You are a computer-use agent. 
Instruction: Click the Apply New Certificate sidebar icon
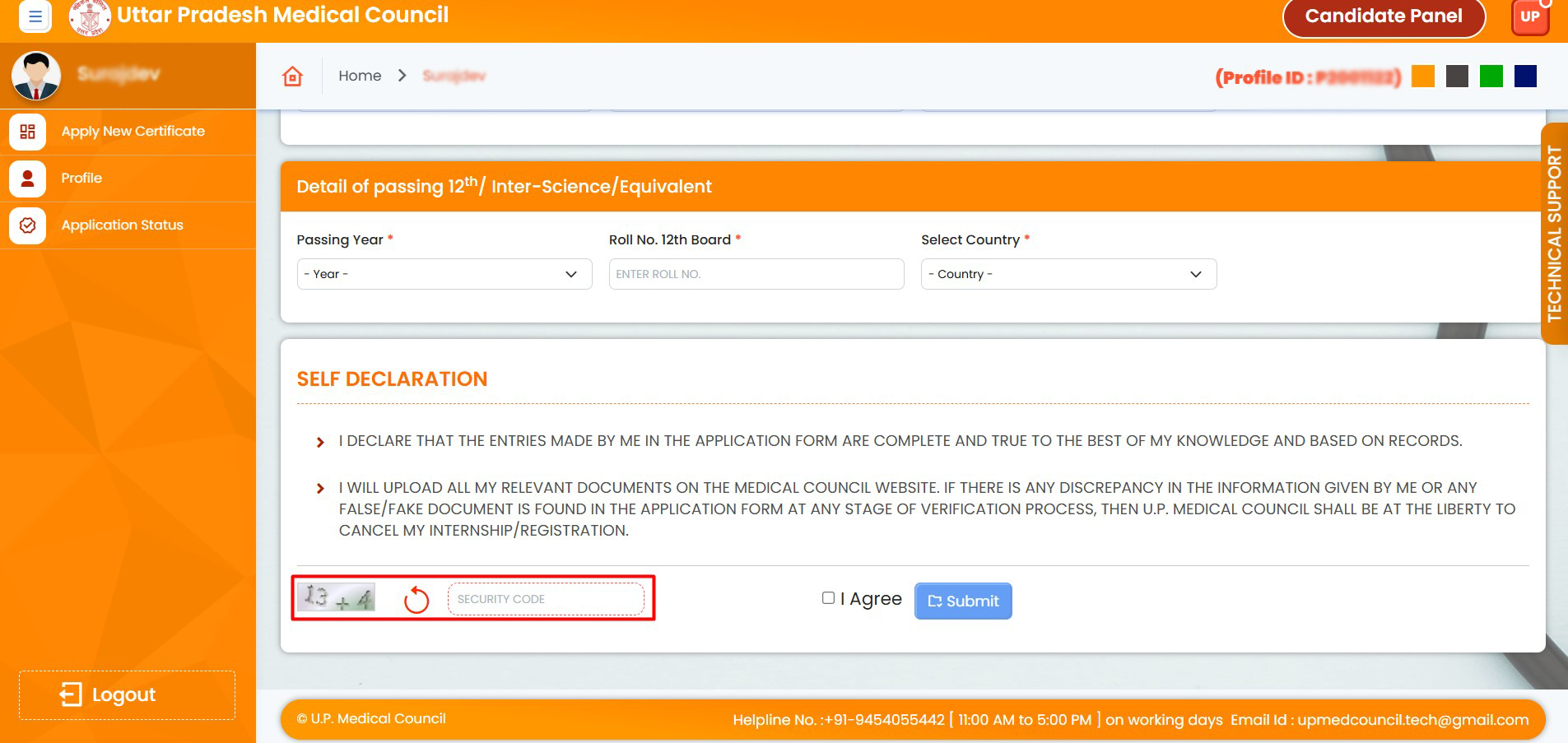pyautogui.click(x=28, y=132)
